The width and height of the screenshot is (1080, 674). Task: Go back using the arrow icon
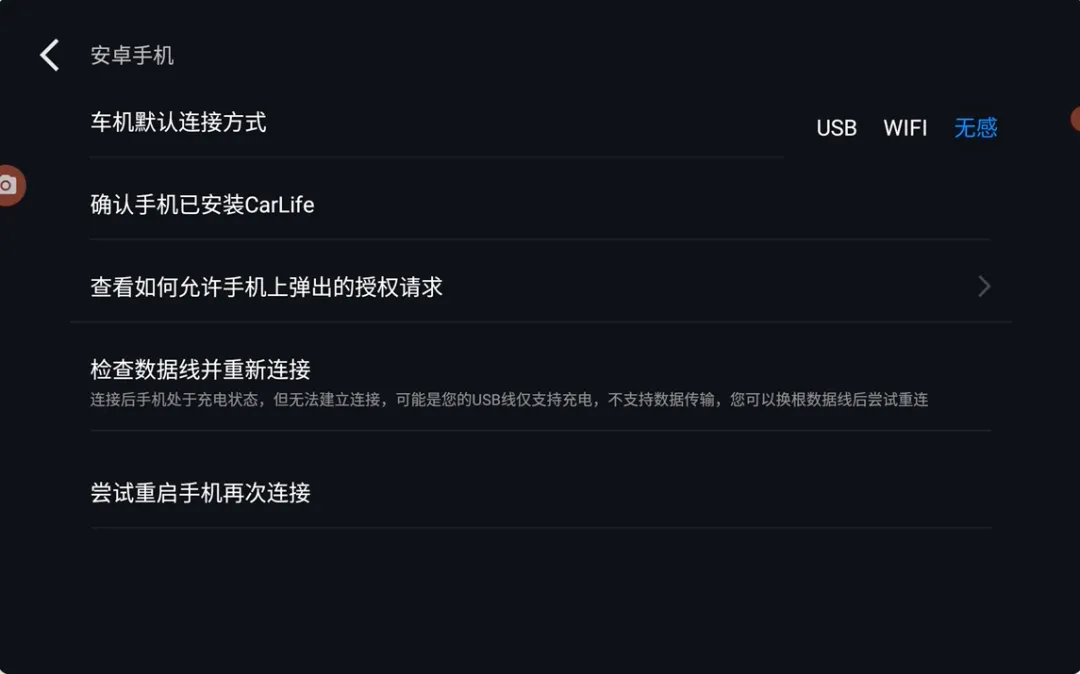click(50, 55)
